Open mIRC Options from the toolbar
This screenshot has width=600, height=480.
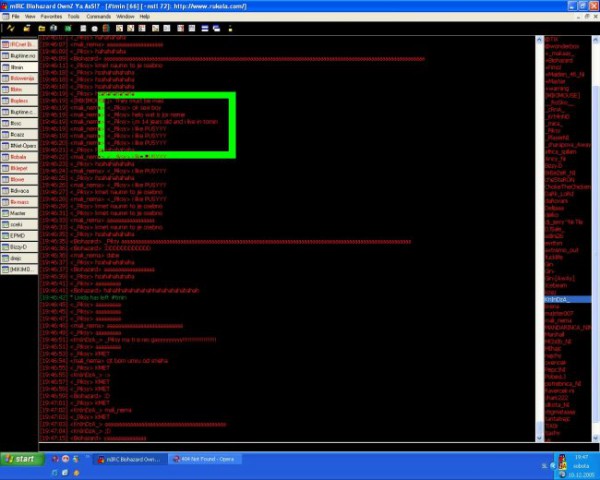26,28
